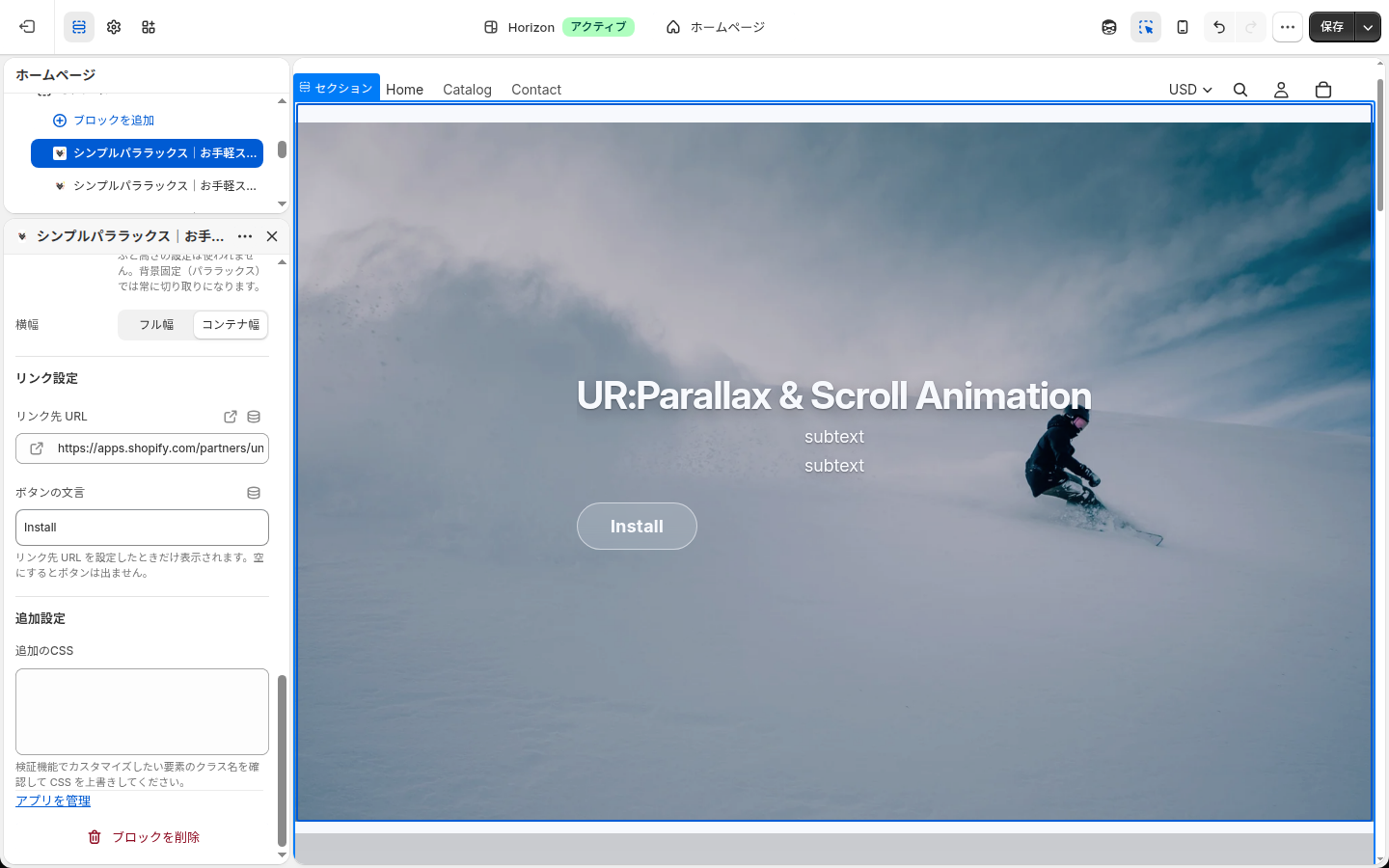Select the highlighted シンプルパララックス block

tap(147, 153)
